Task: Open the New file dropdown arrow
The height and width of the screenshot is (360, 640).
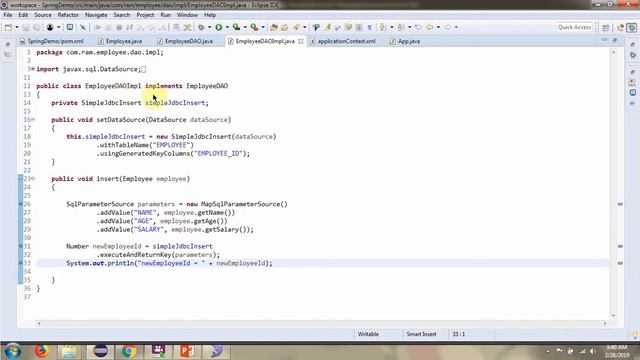Action: point(17,27)
